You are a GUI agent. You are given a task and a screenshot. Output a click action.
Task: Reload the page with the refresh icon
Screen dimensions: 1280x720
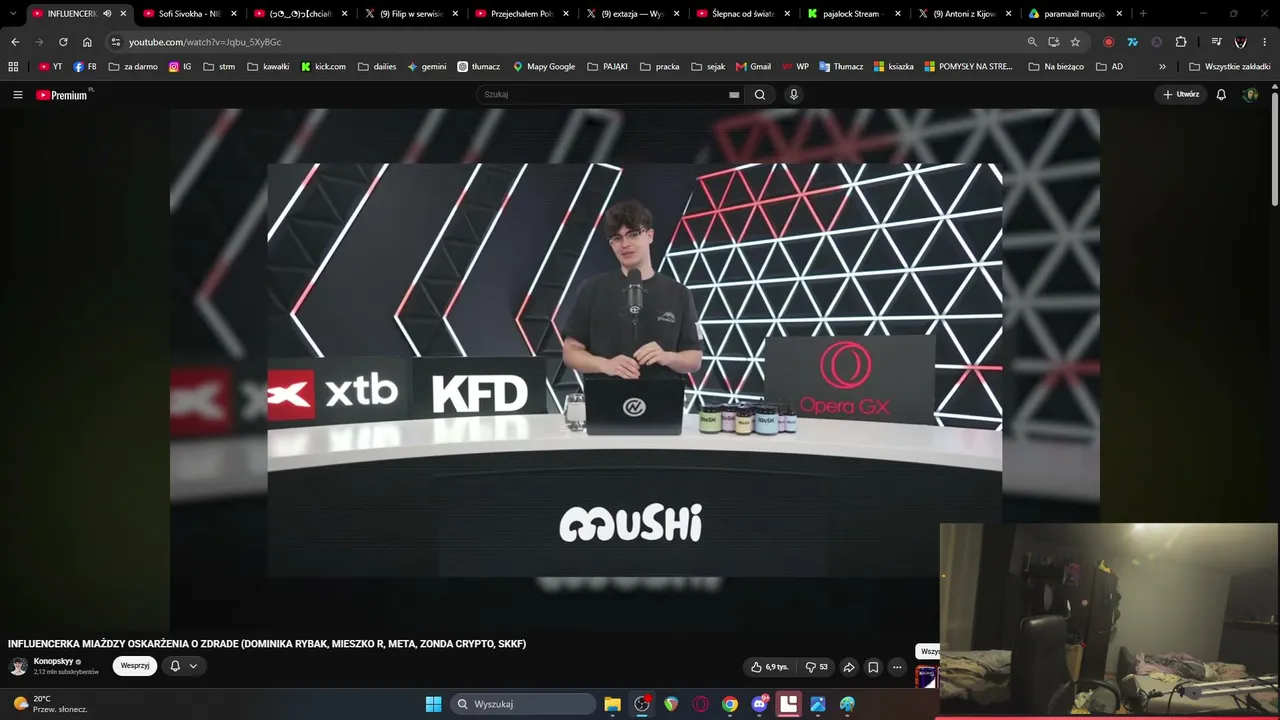pos(63,42)
